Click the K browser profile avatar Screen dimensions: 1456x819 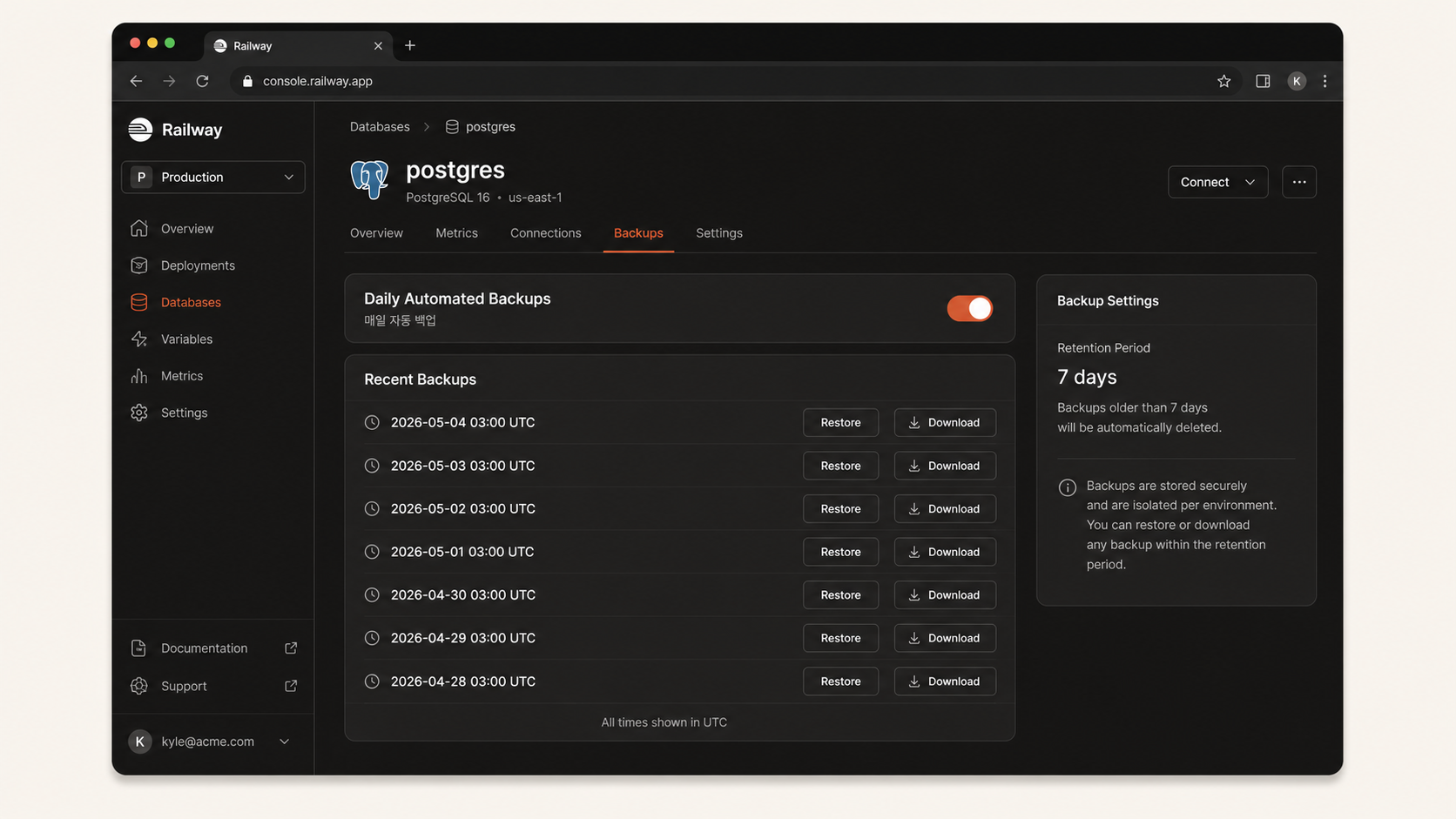click(x=1297, y=81)
